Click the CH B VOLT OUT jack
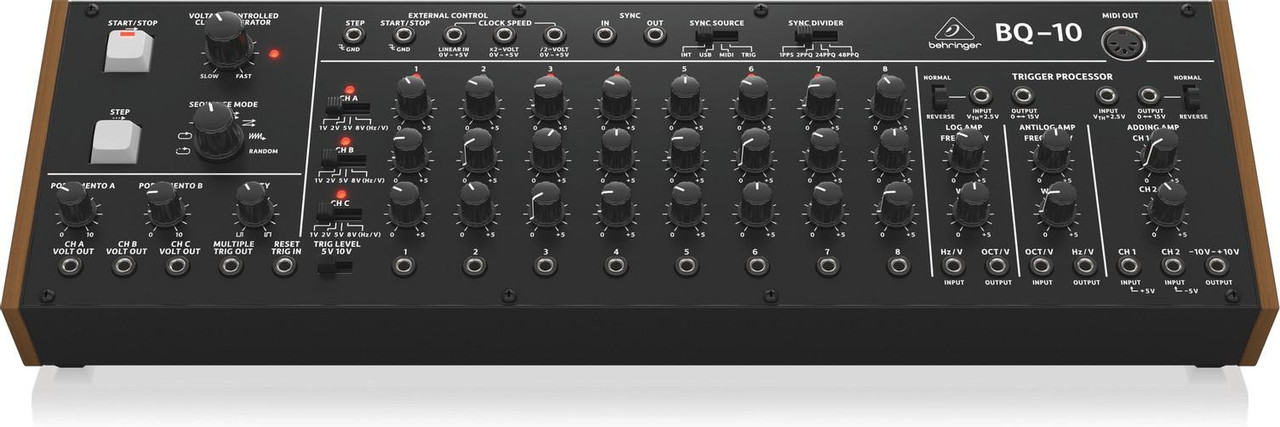The width and height of the screenshot is (1280, 427). click(x=125, y=265)
